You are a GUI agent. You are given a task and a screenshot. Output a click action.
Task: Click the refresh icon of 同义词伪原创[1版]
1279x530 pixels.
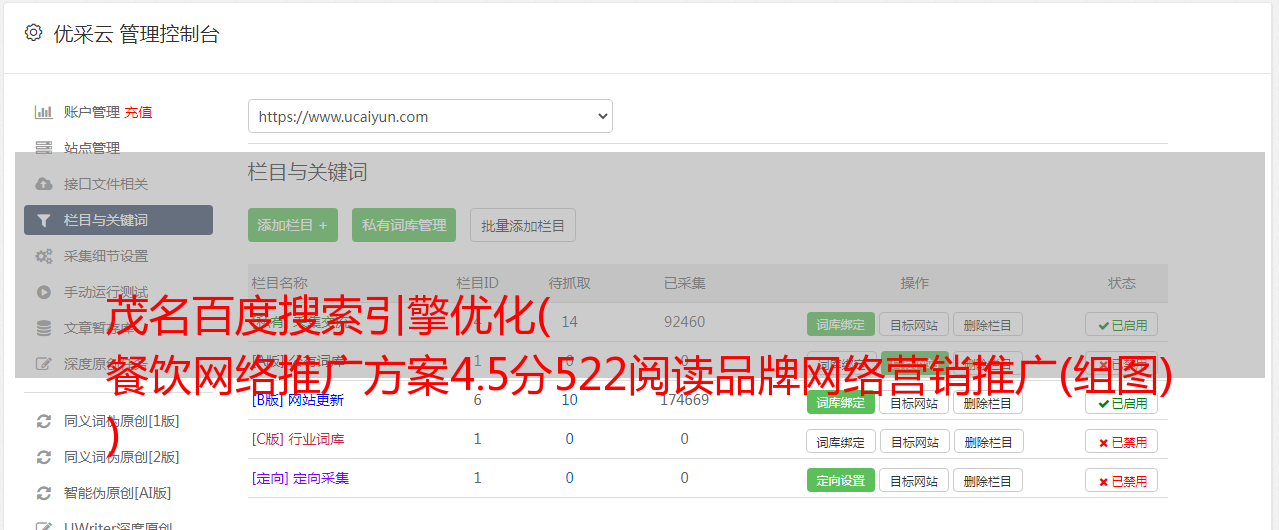[43, 421]
